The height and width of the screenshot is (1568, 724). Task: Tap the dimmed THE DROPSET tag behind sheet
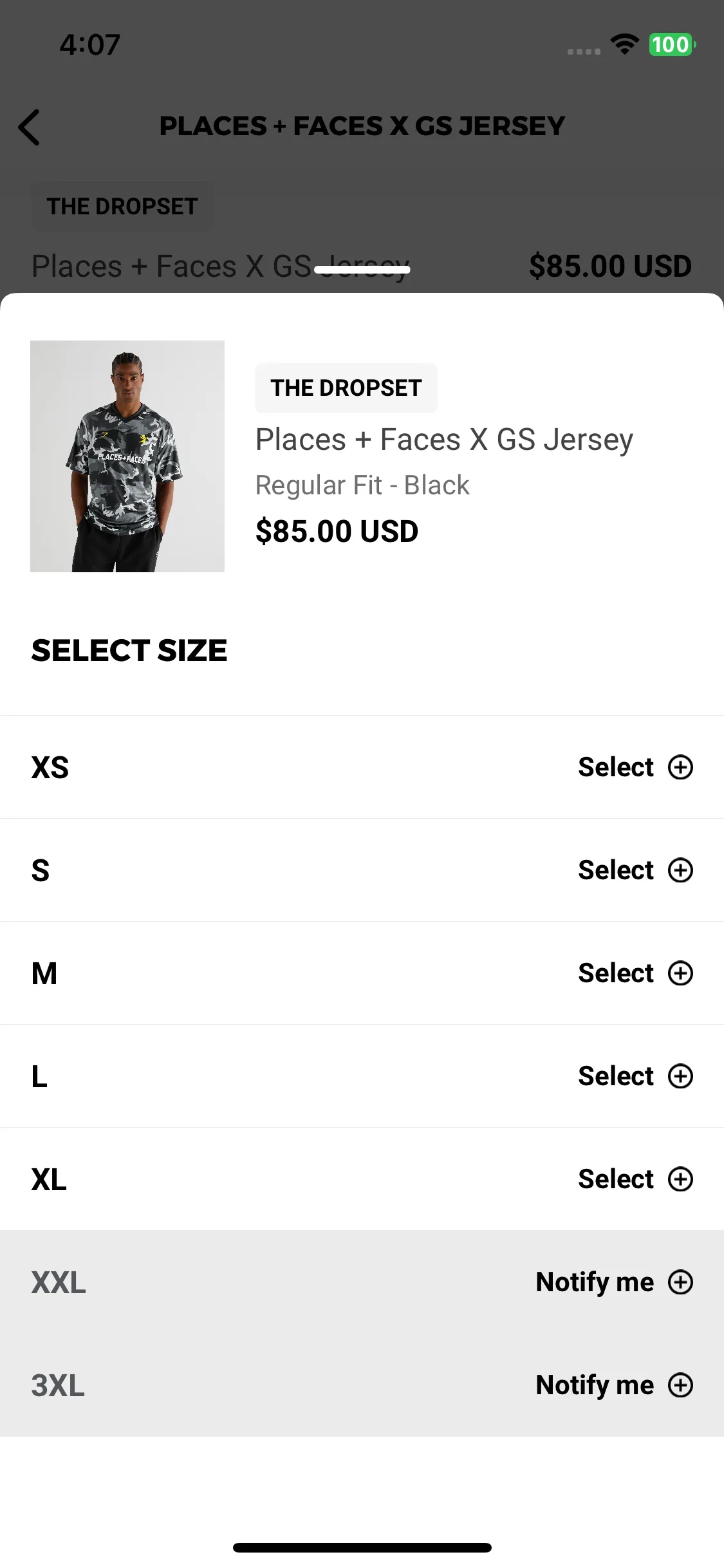point(122,207)
